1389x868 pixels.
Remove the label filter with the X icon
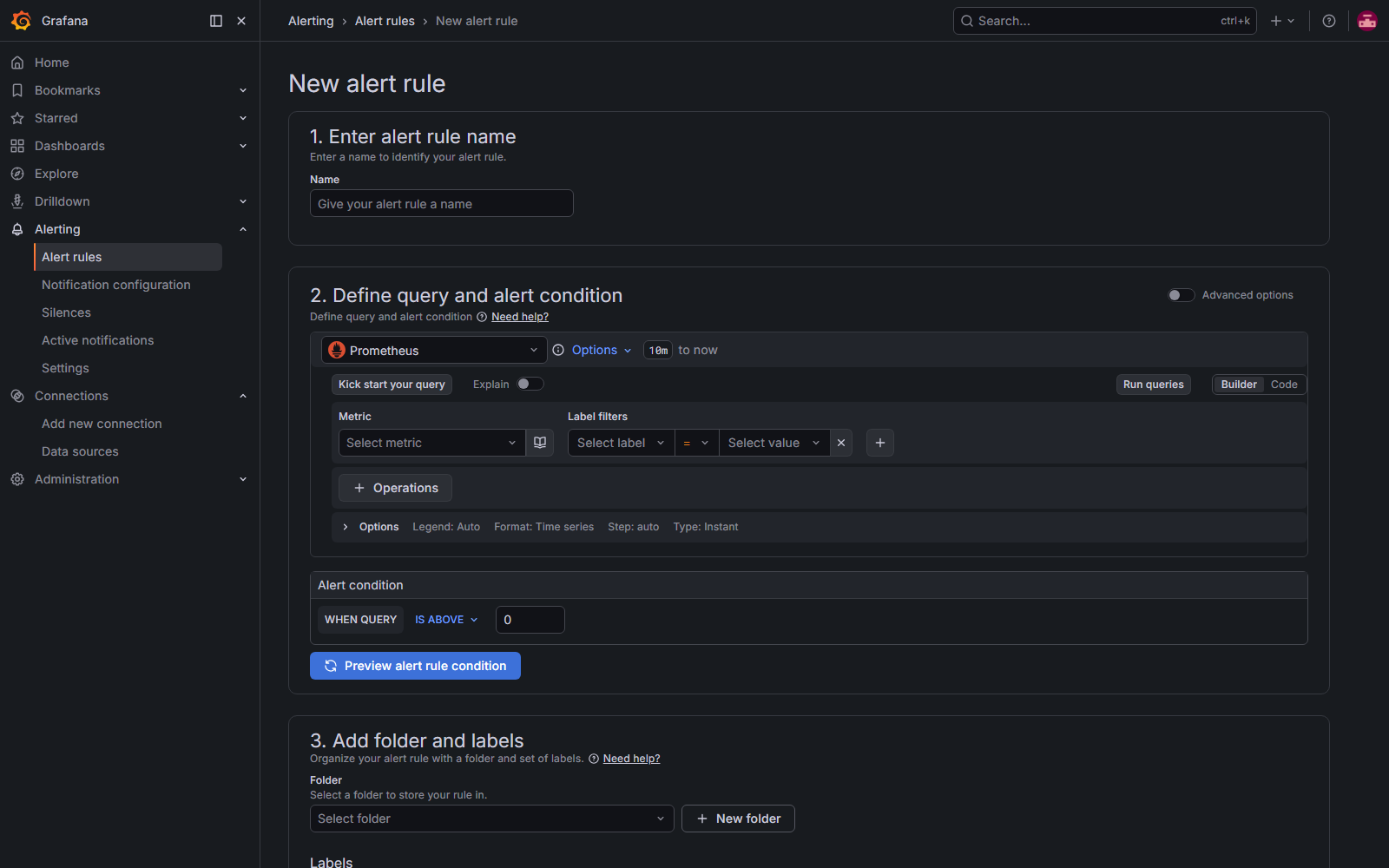[841, 443]
